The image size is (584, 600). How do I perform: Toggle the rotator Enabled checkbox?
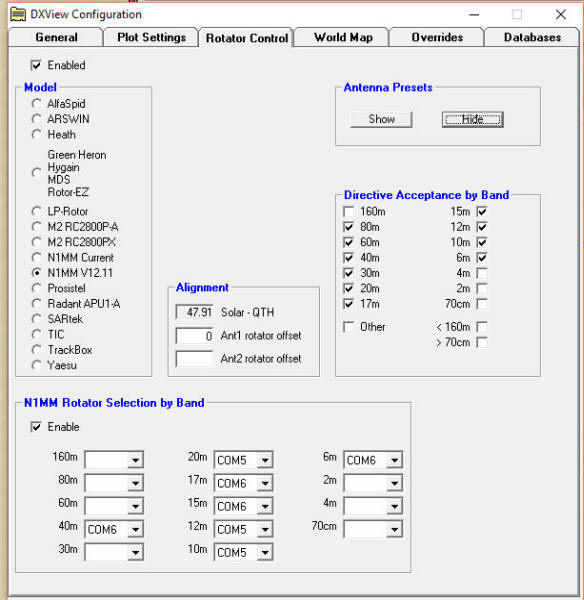[36, 65]
